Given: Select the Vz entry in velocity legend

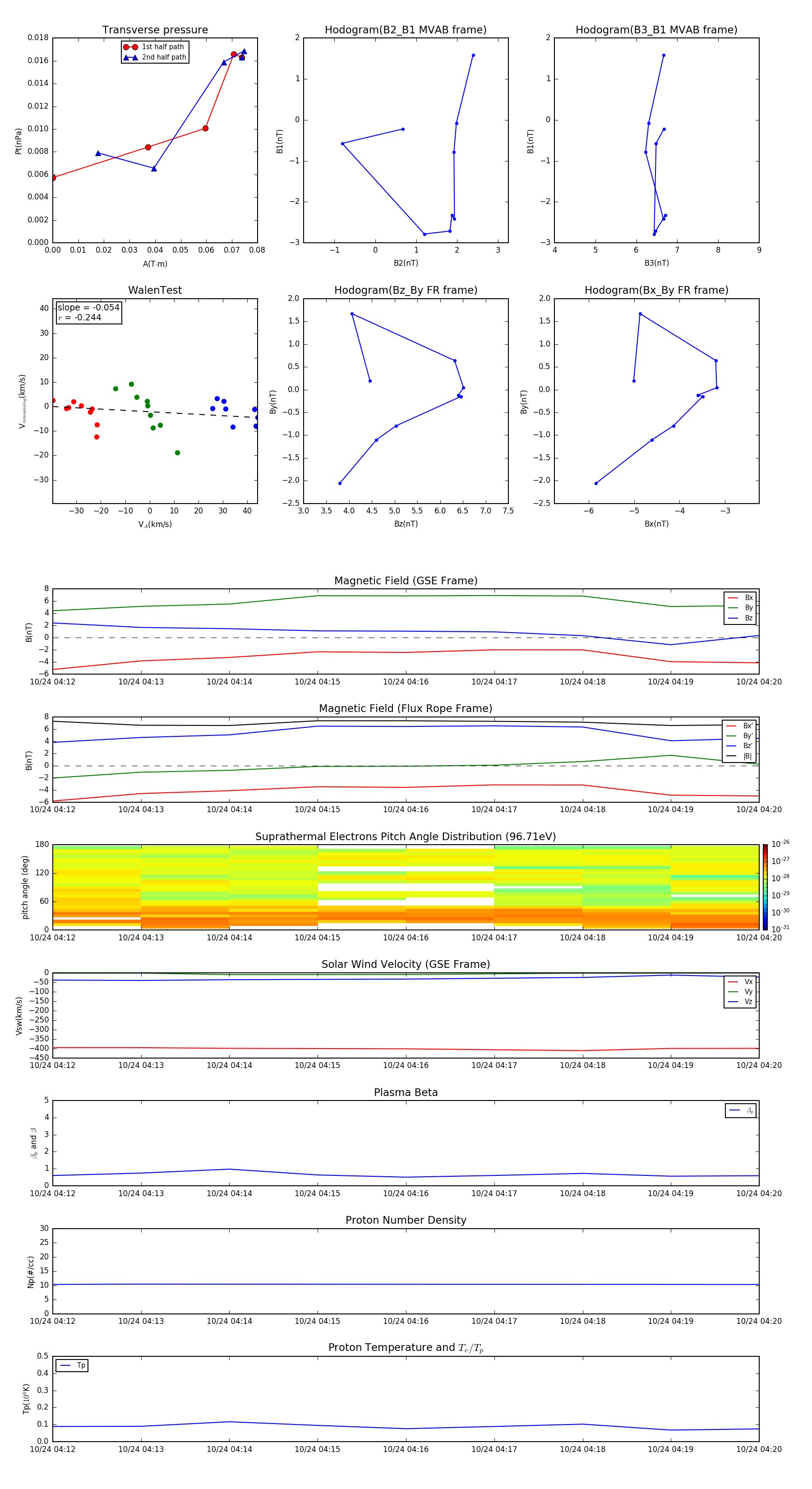Looking at the screenshot, I should pos(740,1002).
